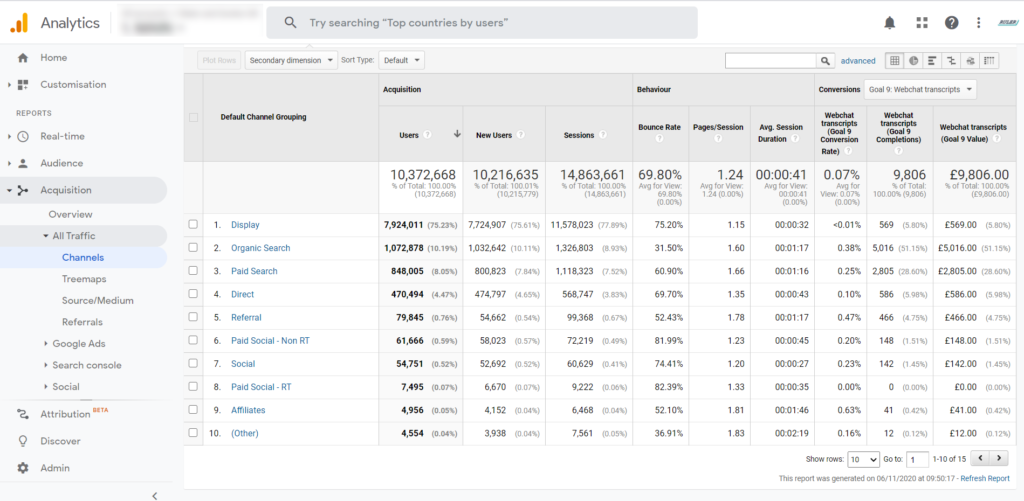Screen dimensions: 1024x501
Task: Open the Goal 9 conversions dropdown
Action: (919, 90)
